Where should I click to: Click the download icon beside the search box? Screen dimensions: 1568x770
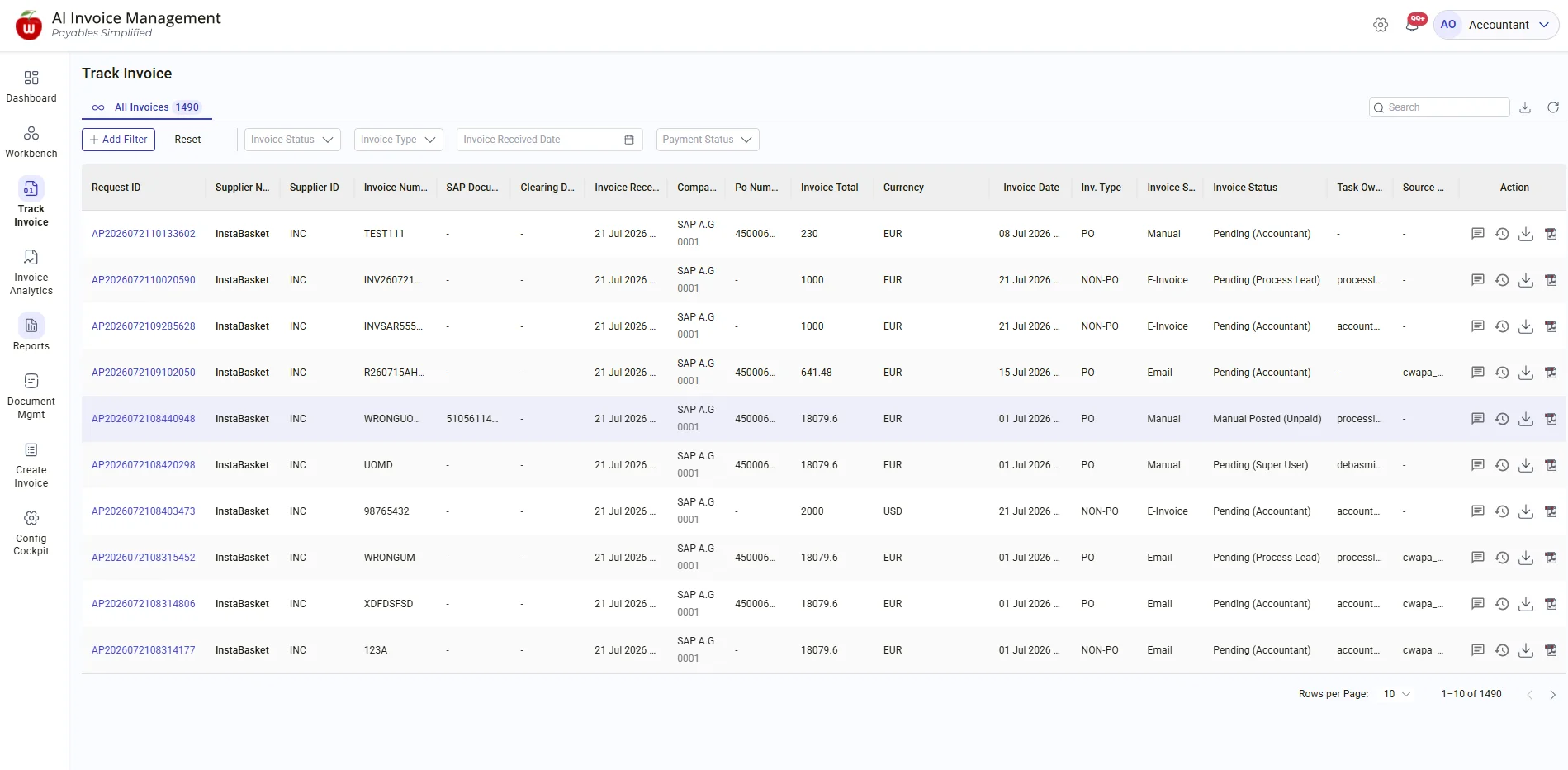(1525, 107)
